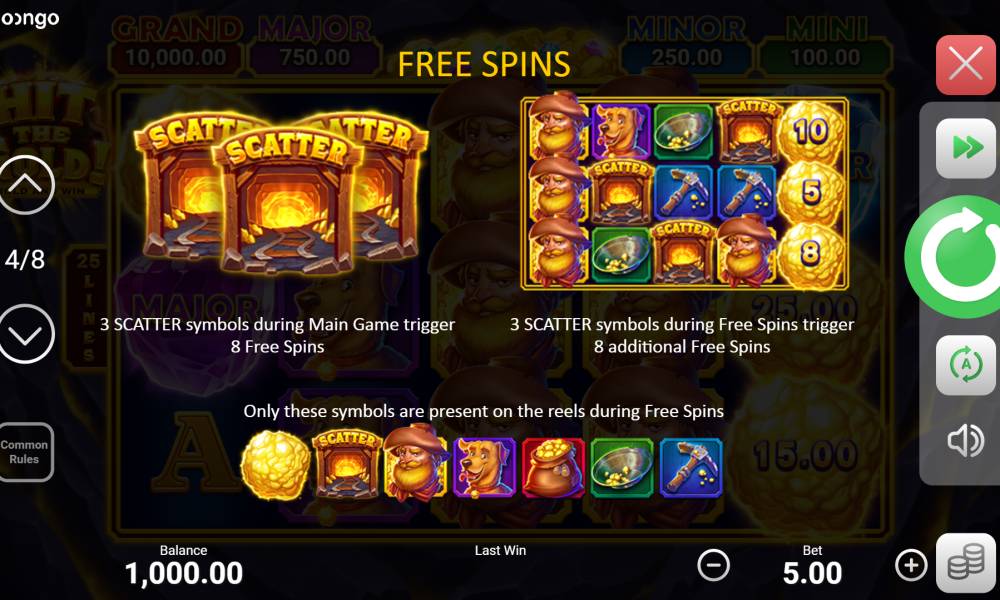
Task: Go to next paytable page
Action: coord(26,333)
